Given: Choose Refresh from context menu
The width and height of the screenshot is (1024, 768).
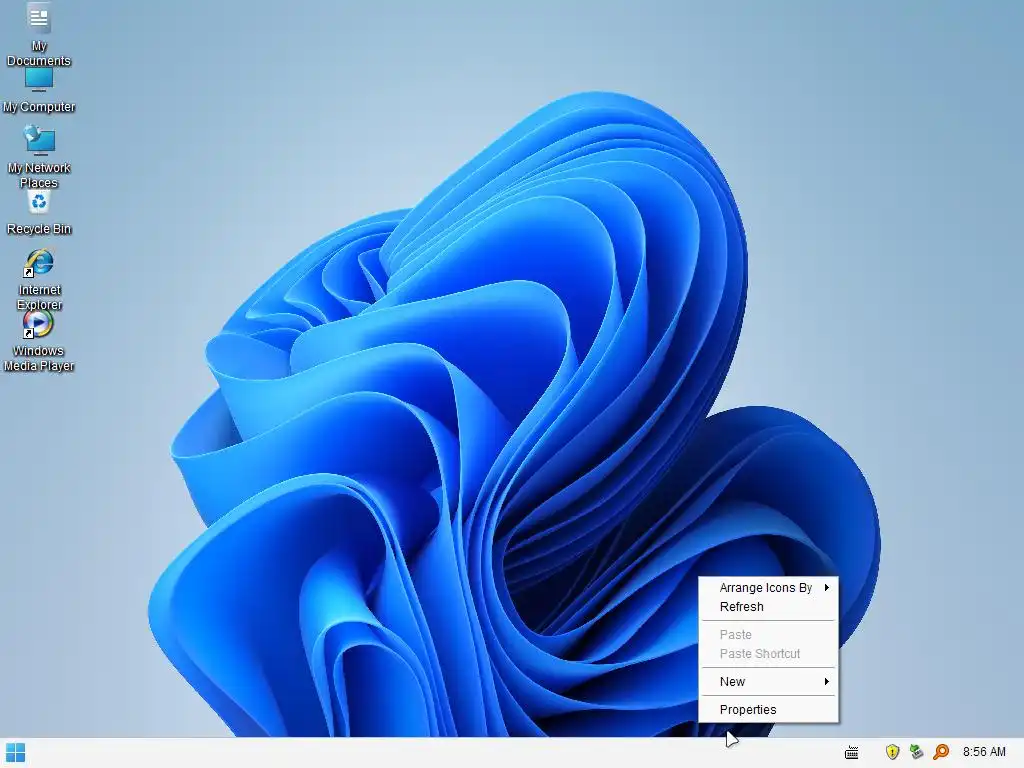Looking at the screenshot, I should pos(769,607).
